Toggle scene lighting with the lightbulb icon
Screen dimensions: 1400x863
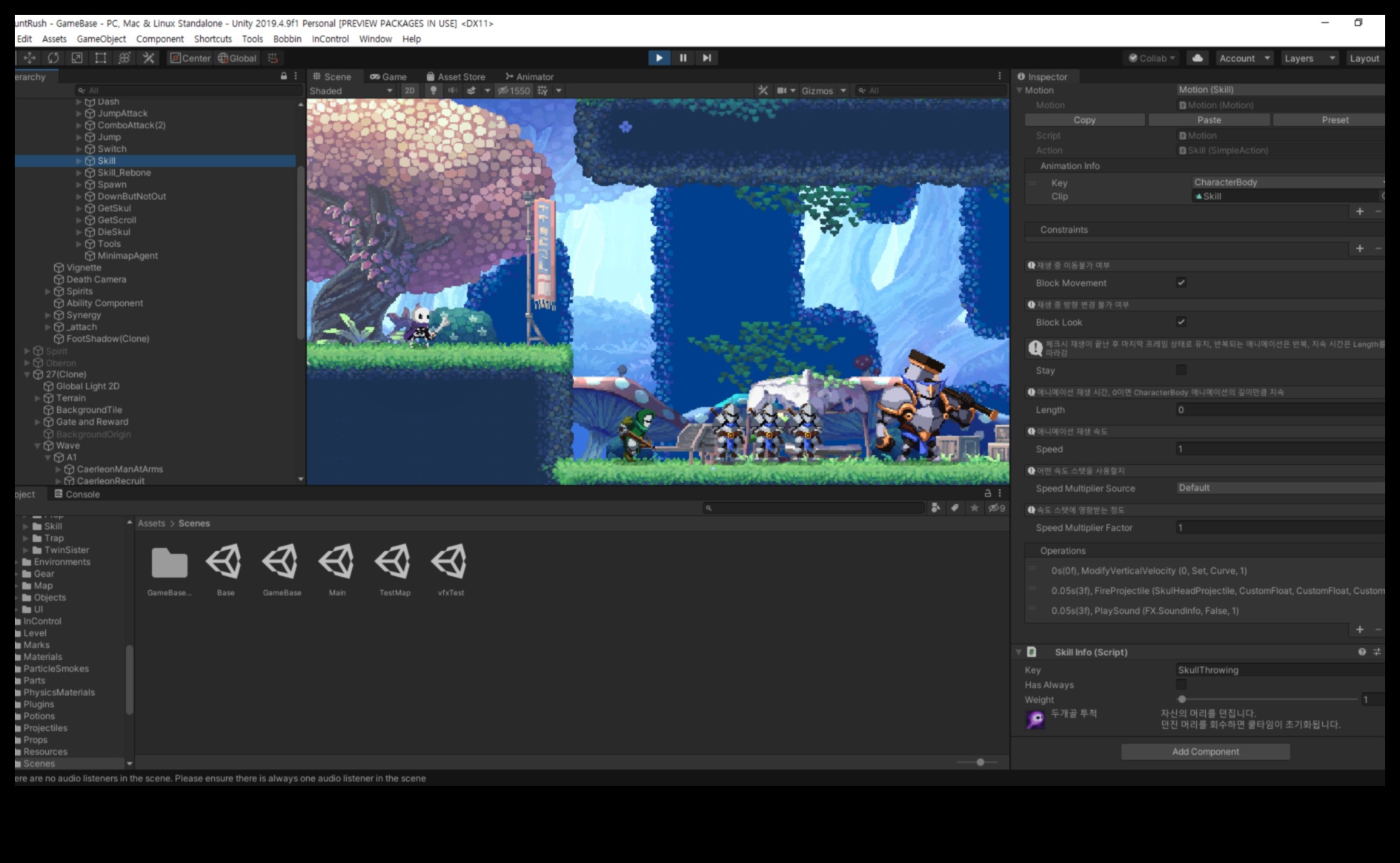(x=434, y=90)
